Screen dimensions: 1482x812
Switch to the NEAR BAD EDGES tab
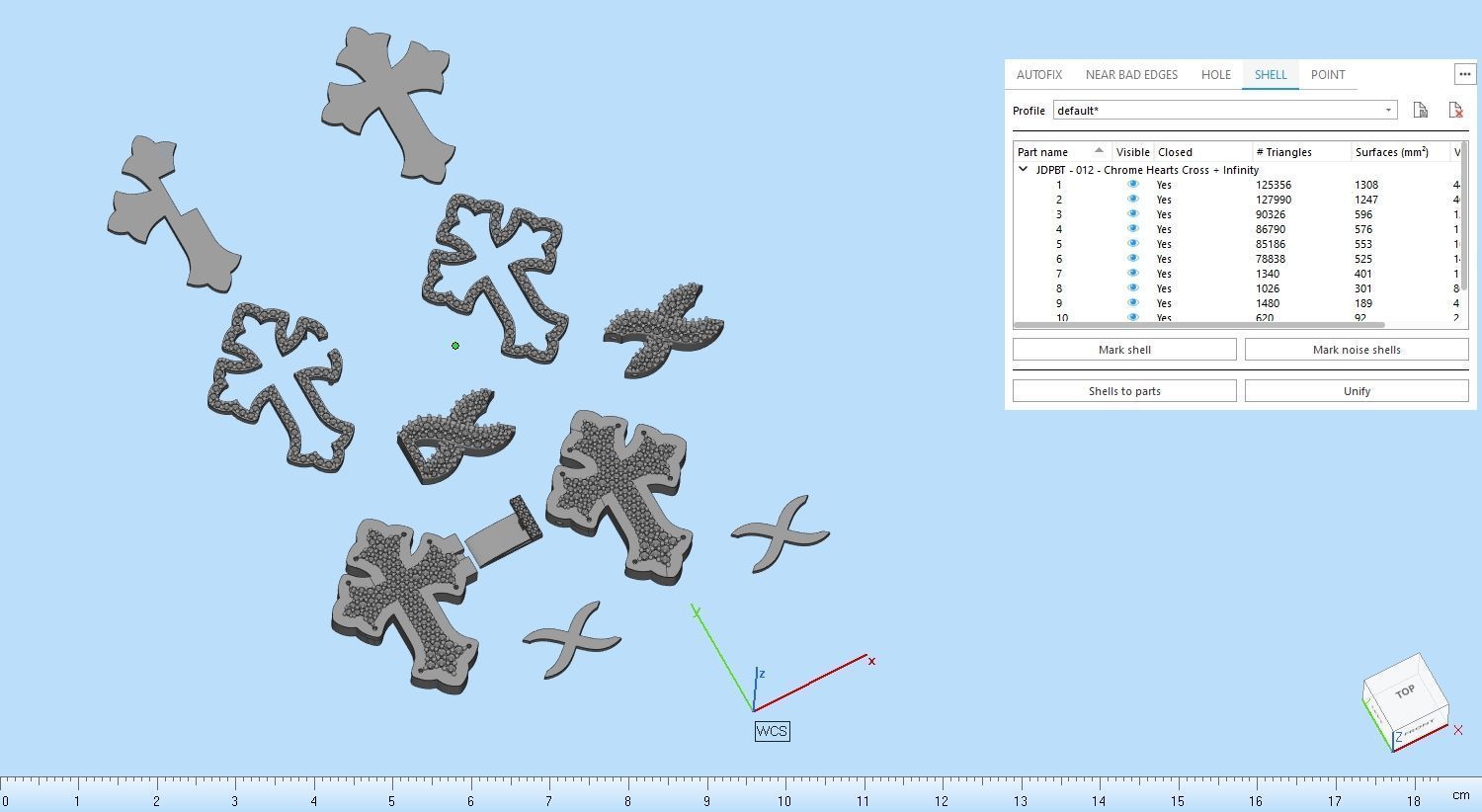(1131, 74)
